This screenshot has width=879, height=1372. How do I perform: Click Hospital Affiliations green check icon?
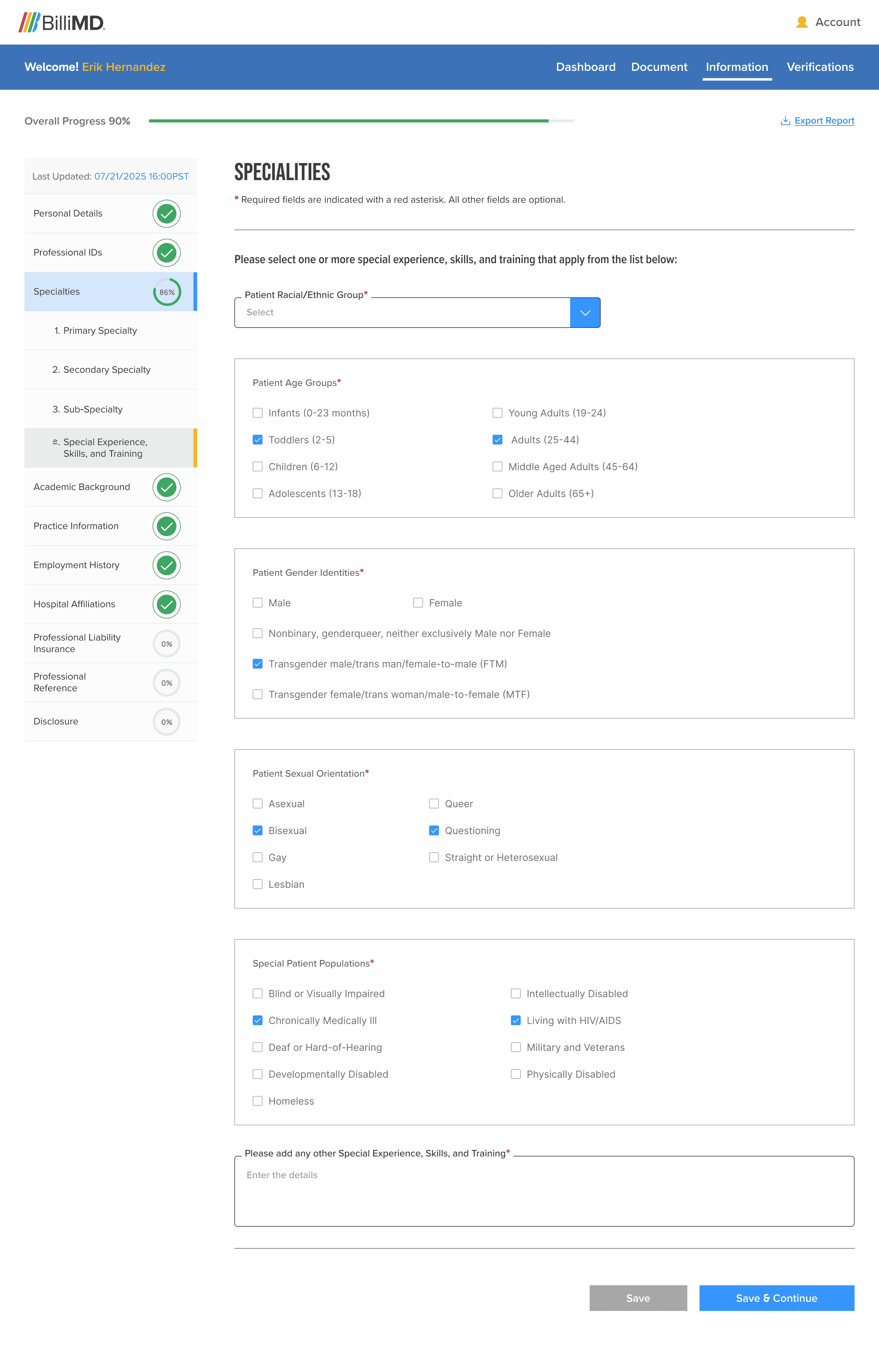tap(166, 604)
